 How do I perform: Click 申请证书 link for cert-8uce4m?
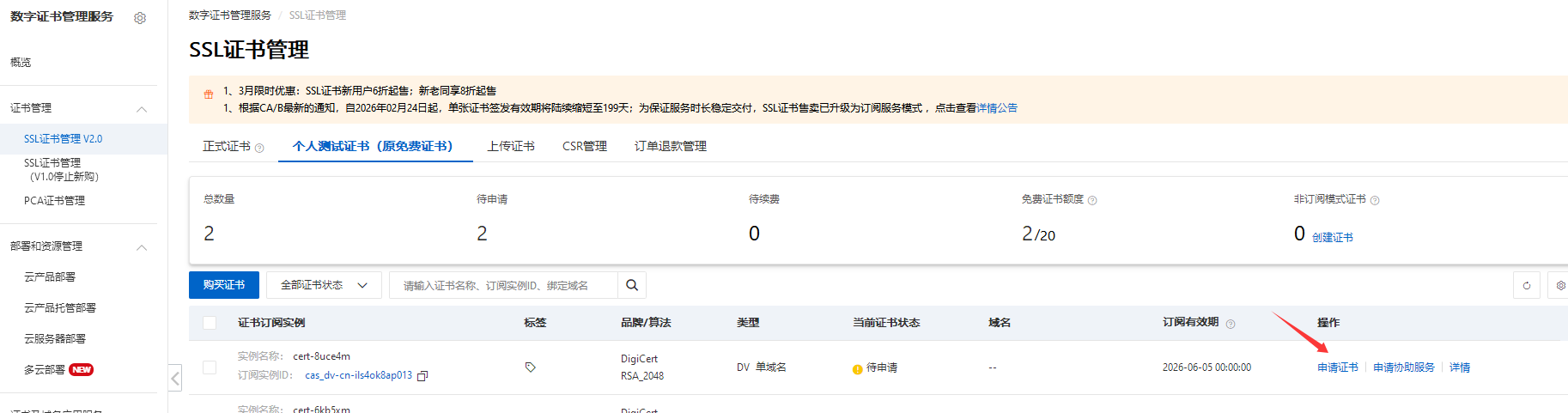(x=1338, y=367)
